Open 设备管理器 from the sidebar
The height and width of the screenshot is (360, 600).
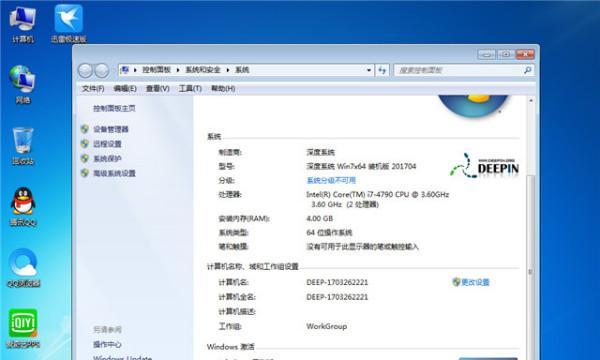(x=111, y=129)
